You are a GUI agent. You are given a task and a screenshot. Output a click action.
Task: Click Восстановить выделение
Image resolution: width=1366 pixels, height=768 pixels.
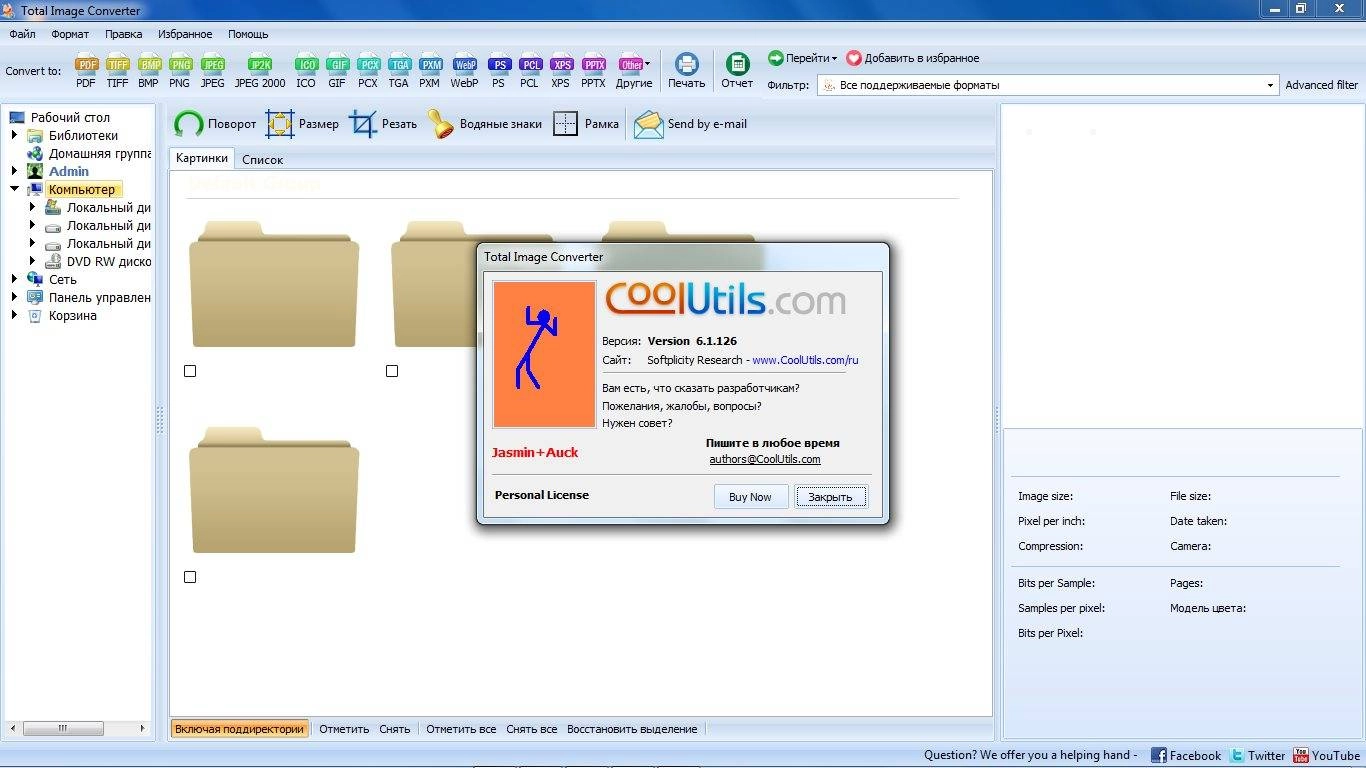pyautogui.click(x=632, y=729)
